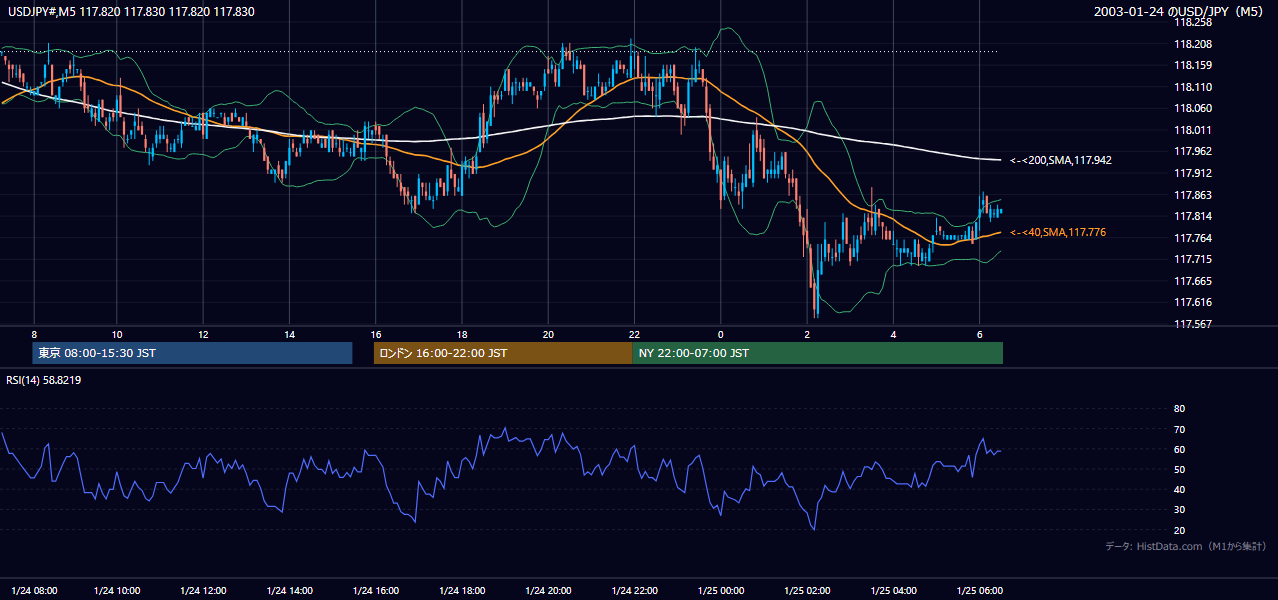The width and height of the screenshot is (1278, 600).
Task: Click RSI axis level 70
Action: [1179, 429]
